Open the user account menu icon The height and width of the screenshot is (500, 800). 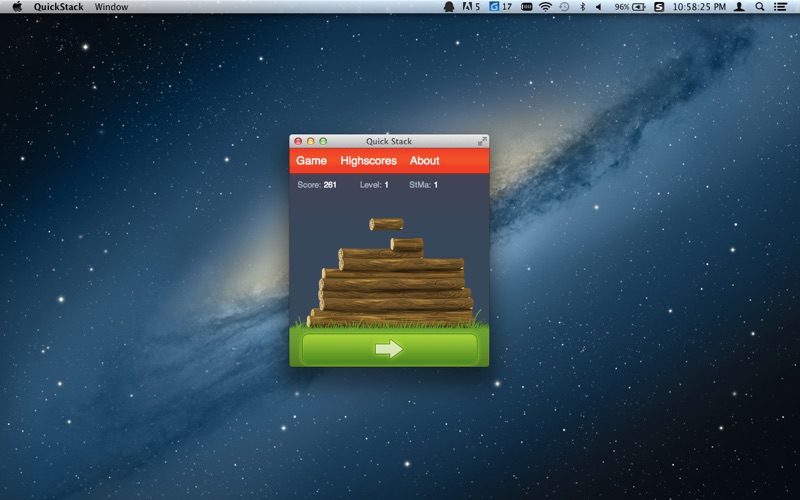point(739,7)
